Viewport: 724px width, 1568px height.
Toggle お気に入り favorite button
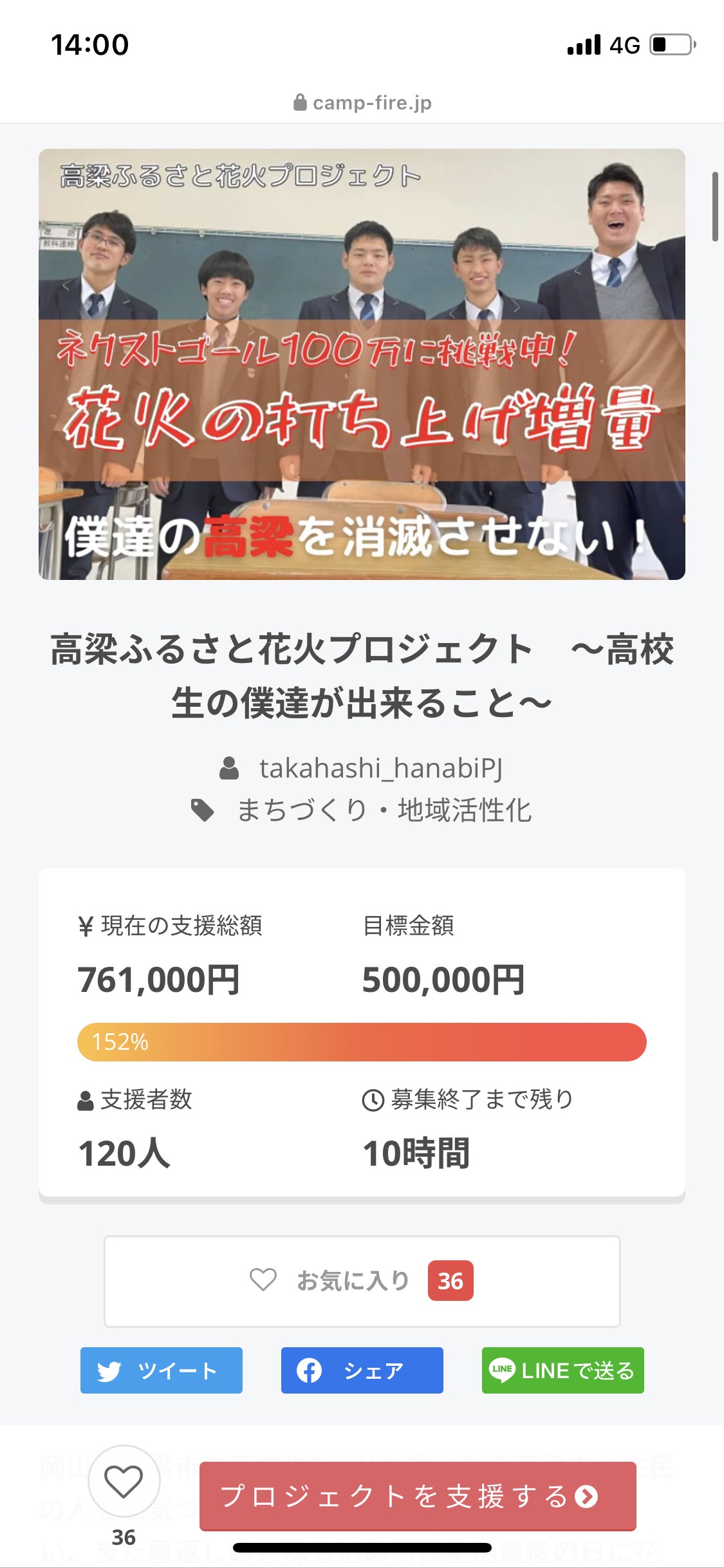362,1281
